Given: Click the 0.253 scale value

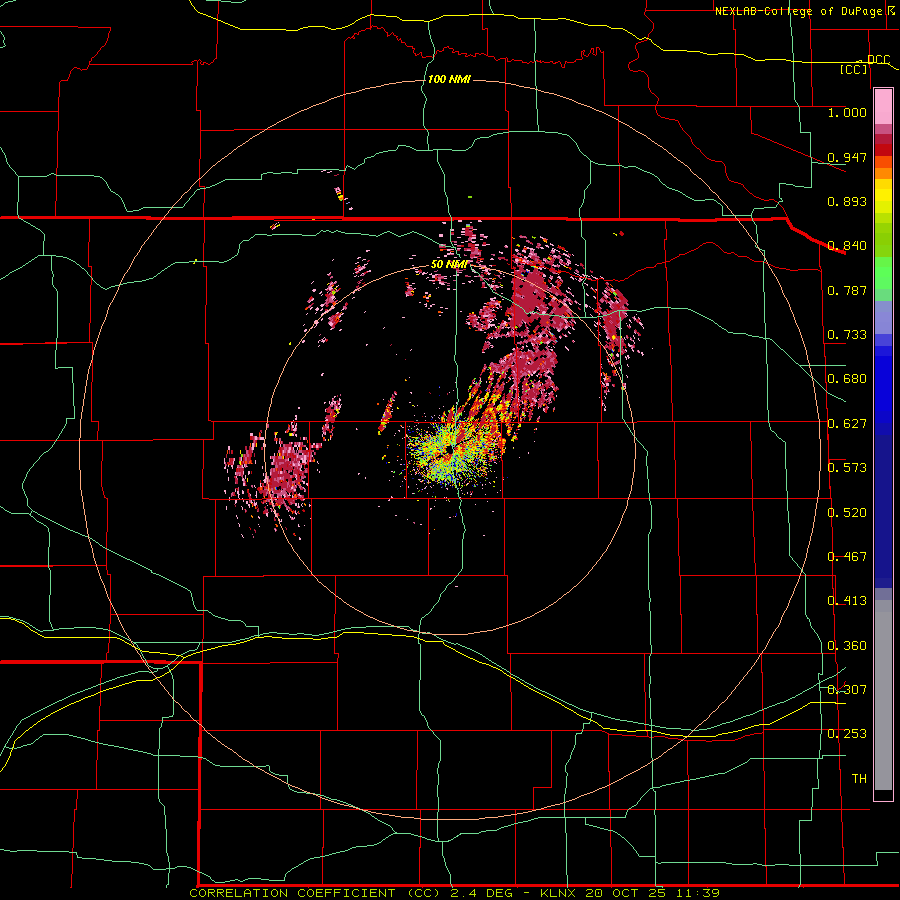Looking at the screenshot, I should [847, 734].
